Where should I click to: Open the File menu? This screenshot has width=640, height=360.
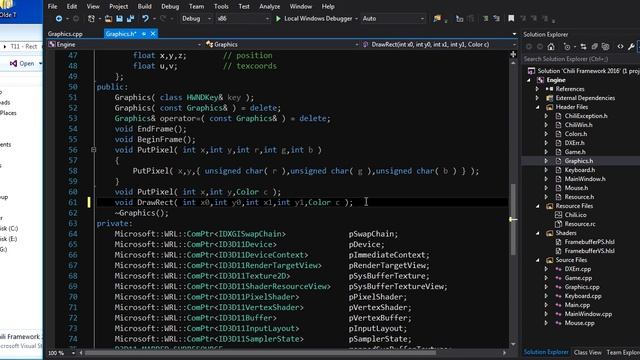(x=52, y=7)
